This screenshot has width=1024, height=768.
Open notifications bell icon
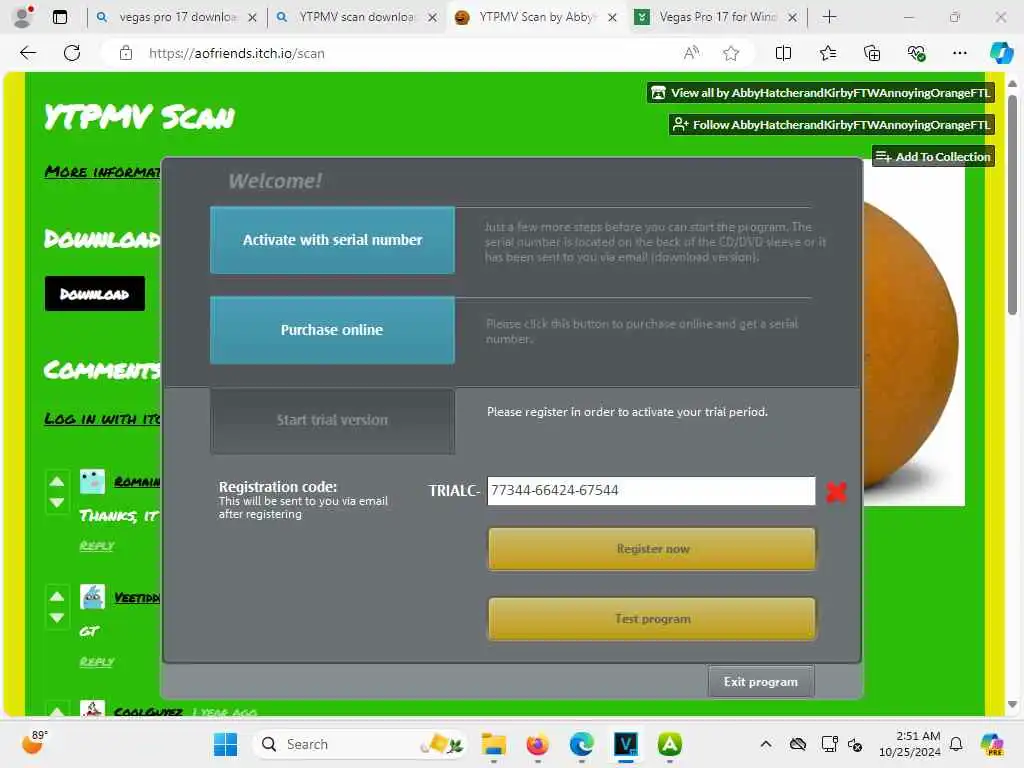click(956, 744)
